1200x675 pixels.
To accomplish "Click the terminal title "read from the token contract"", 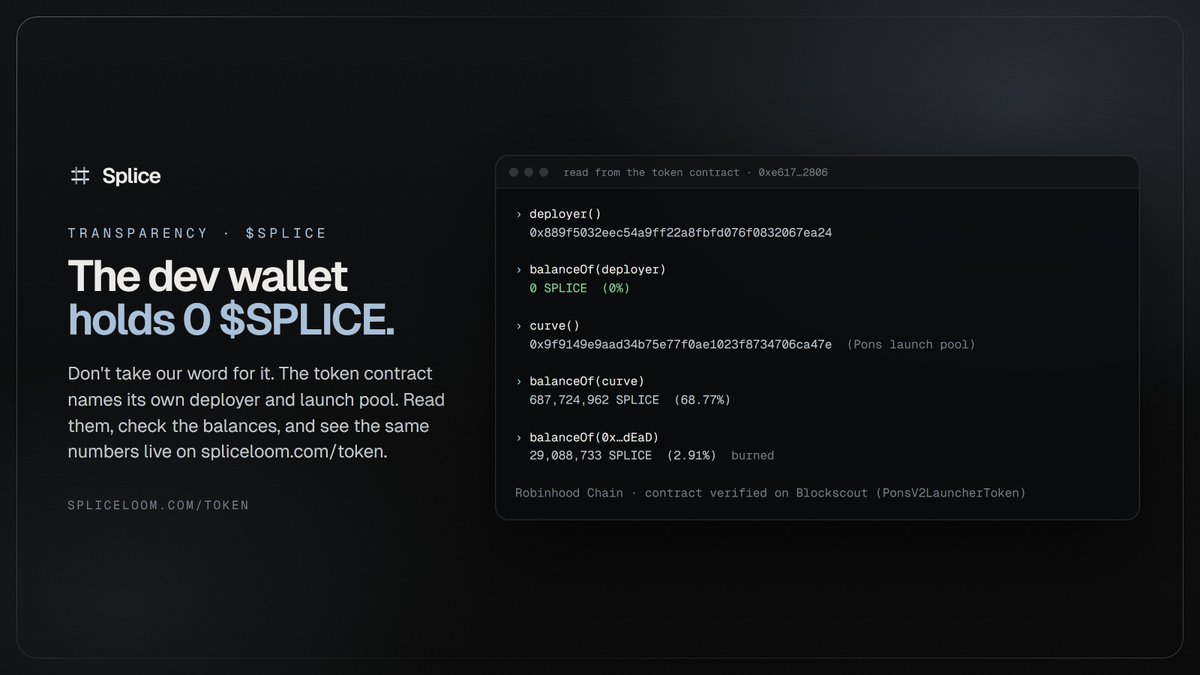I will [651, 172].
